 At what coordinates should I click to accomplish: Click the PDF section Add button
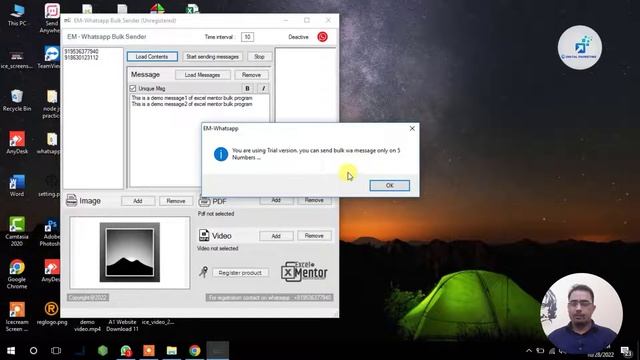coord(276,200)
